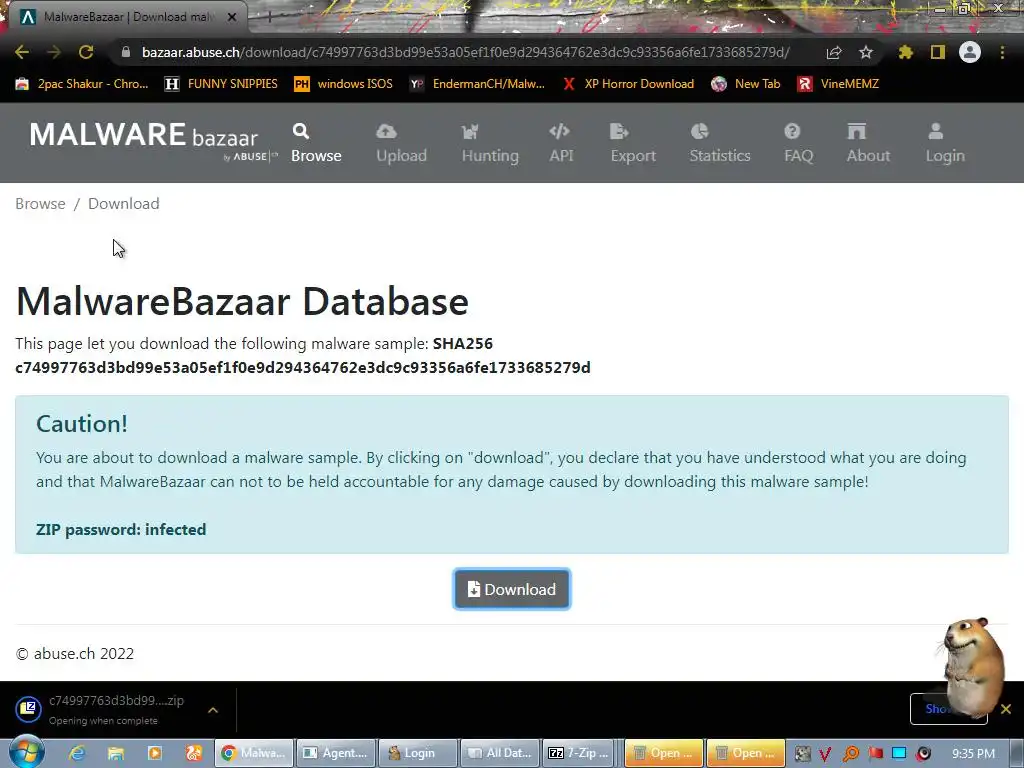Close the downloads bar
Image resolution: width=1024 pixels, height=768 pixels.
click(1006, 709)
